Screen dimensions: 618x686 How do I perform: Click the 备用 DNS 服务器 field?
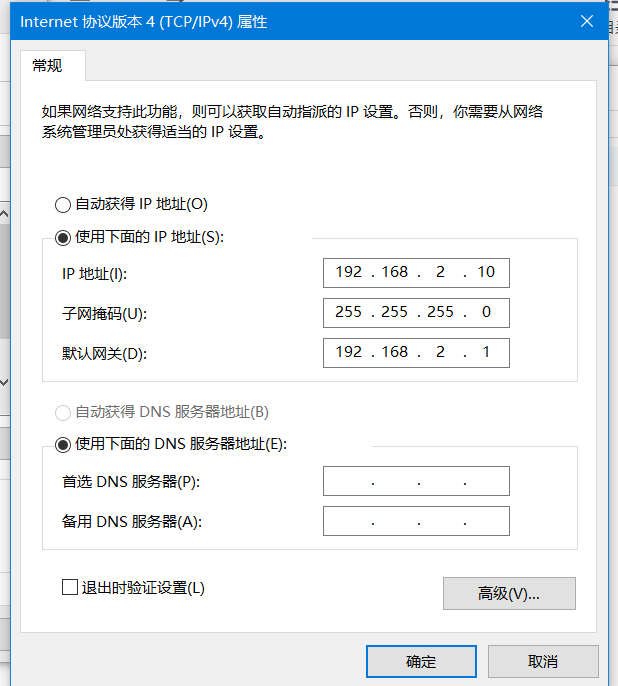416,521
